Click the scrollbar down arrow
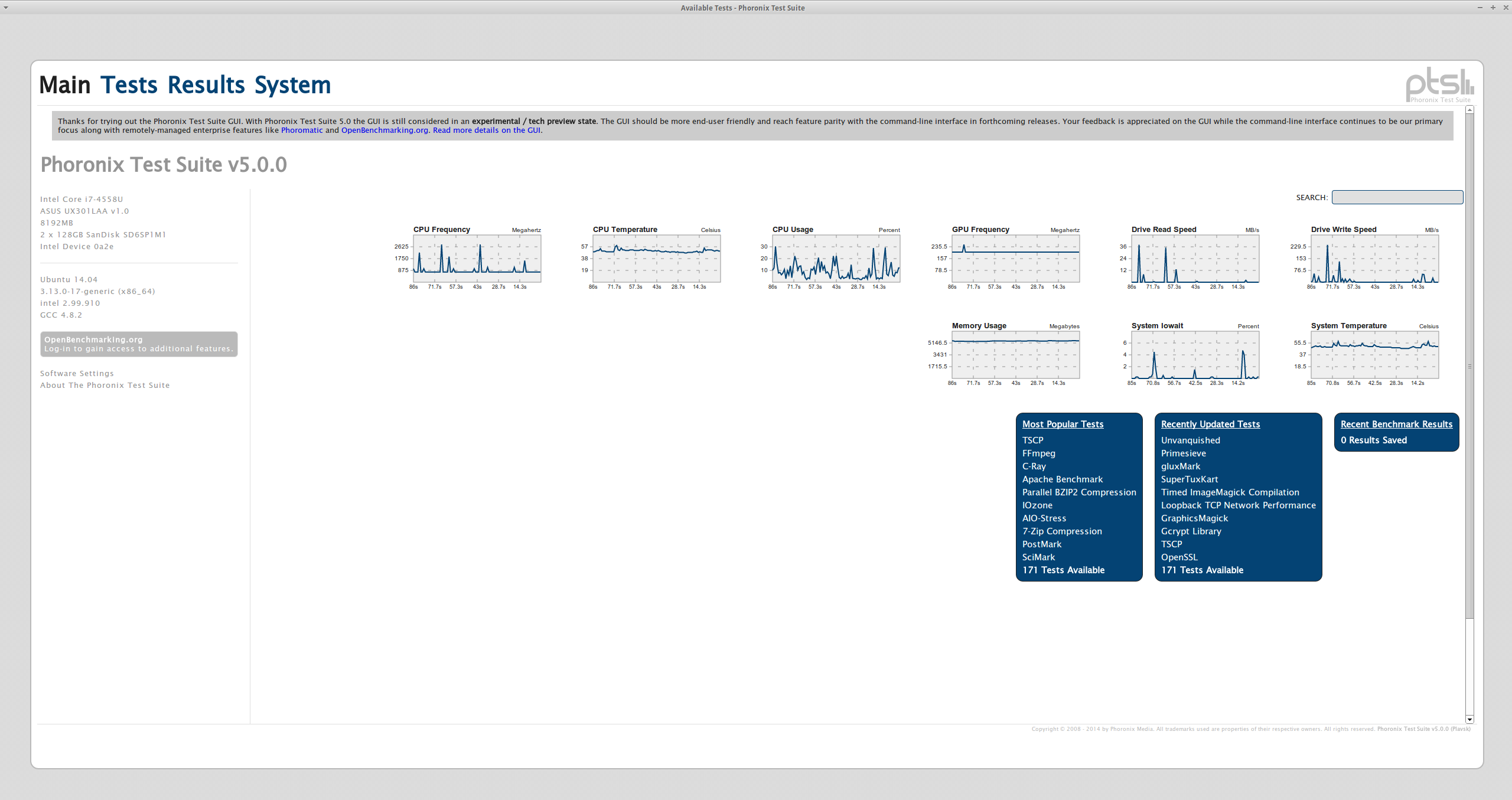1512x800 pixels. [x=1469, y=719]
